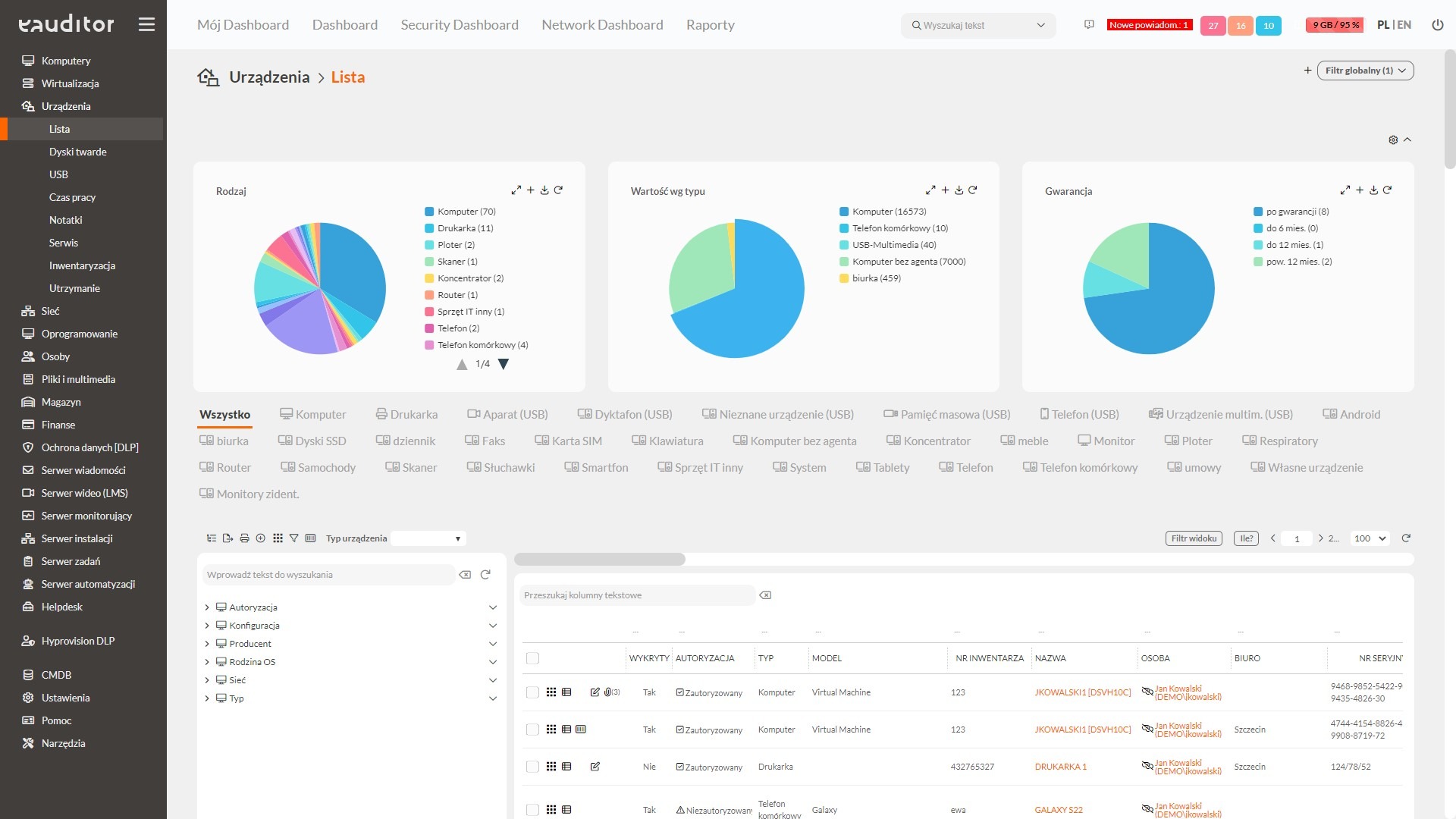The image size is (1456, 819).
Task: Switch language to EN
Action: pos(1404,25)
